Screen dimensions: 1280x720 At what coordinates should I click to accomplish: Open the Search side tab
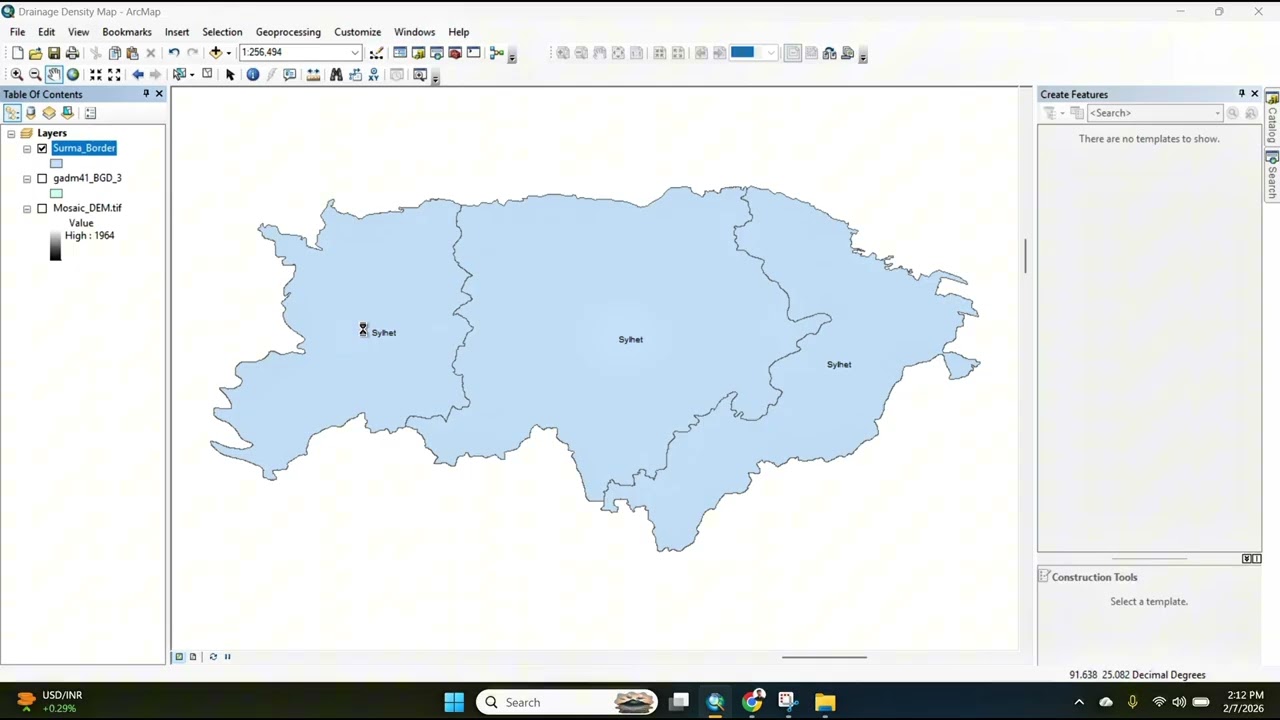pos(1272,175)
